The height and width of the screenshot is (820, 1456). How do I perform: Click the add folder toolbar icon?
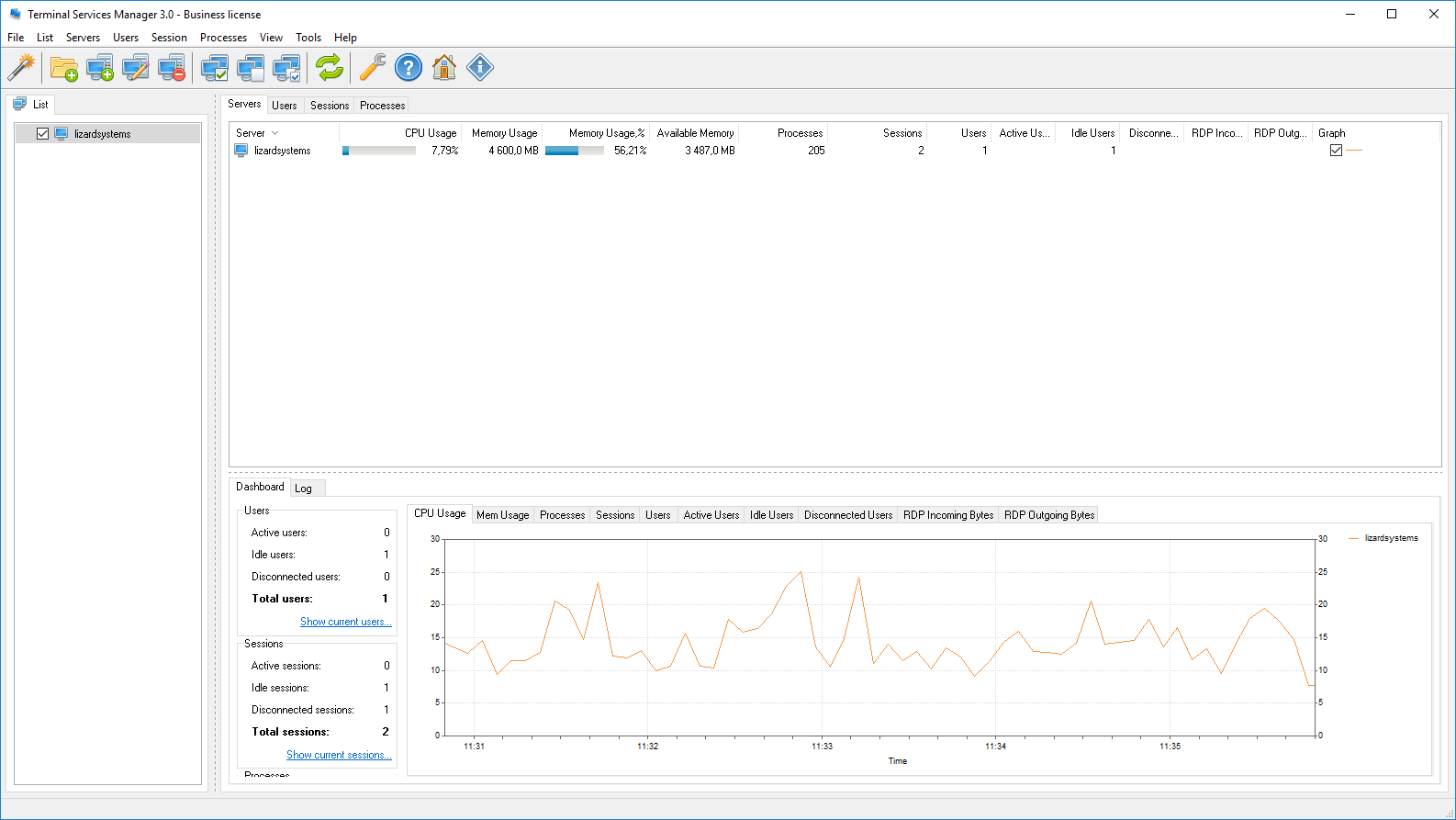point(63,68)
